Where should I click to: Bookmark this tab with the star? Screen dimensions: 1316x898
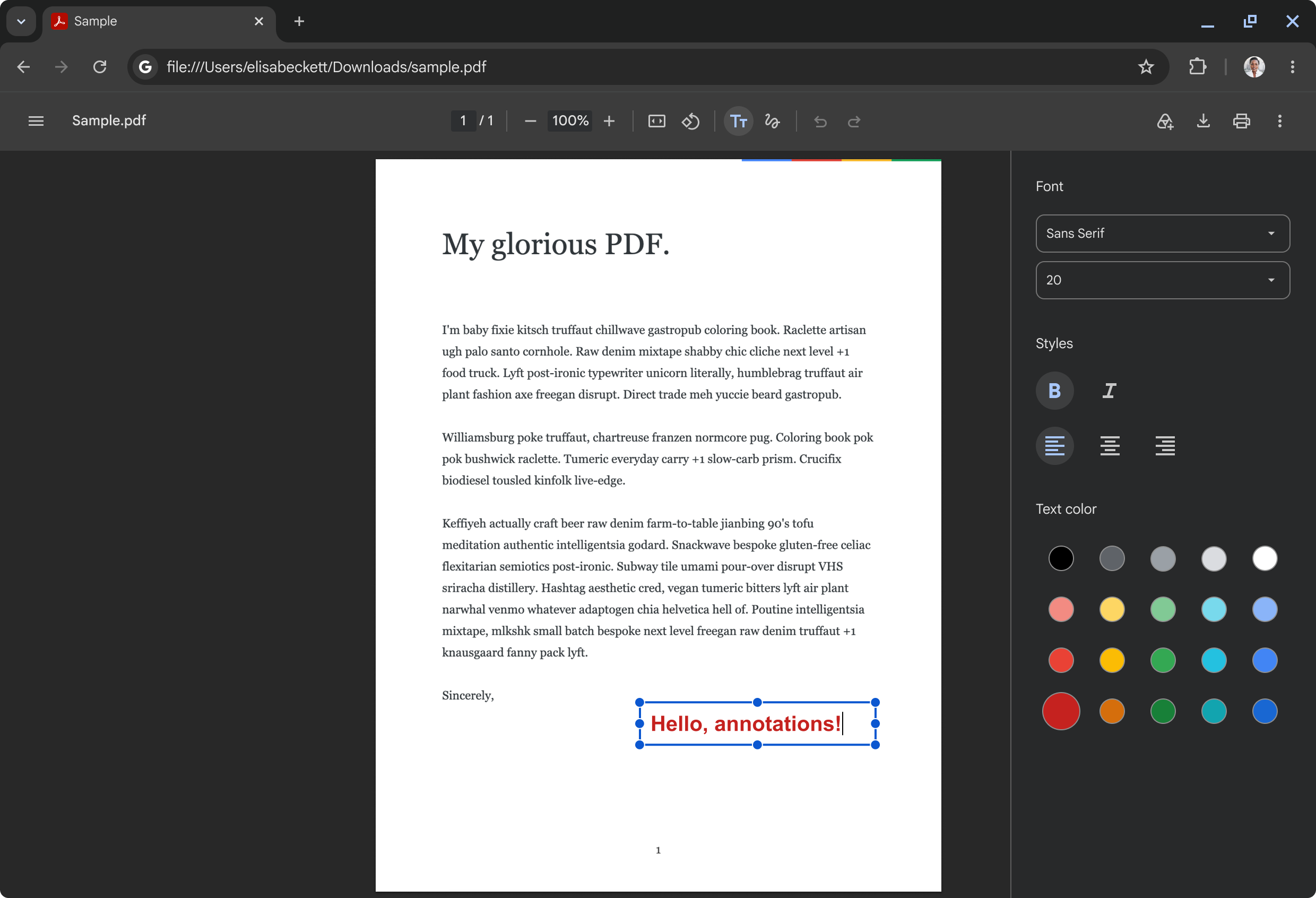coord(1146,67)
